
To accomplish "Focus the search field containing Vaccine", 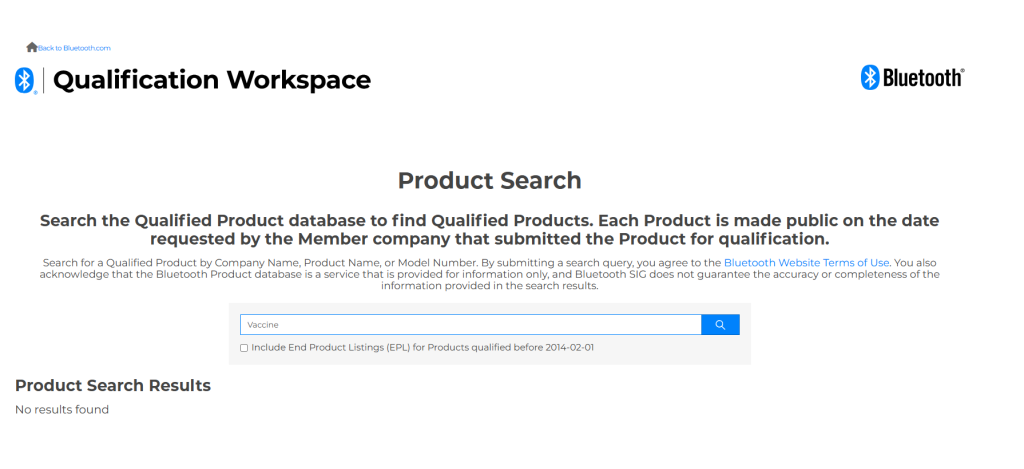I will click(471, 325).
